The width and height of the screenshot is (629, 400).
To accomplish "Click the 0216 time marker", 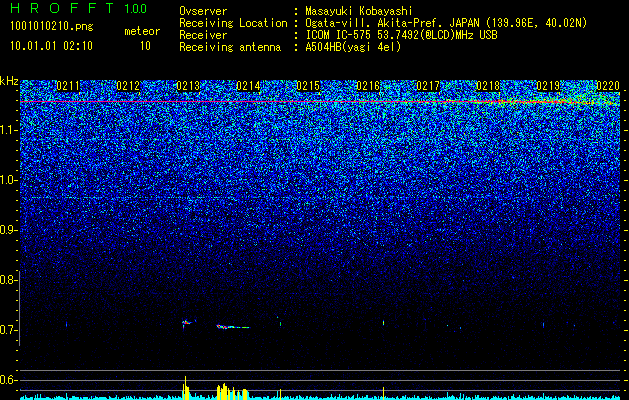I will pyautogui.click(x=368, y=86).
